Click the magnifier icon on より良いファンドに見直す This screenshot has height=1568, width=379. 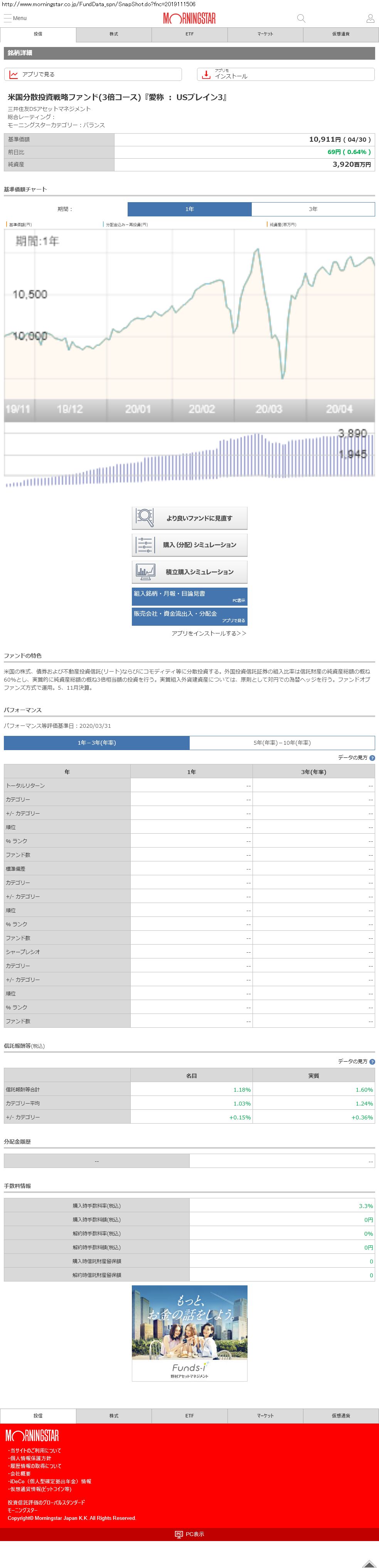[x=145, y=518]
